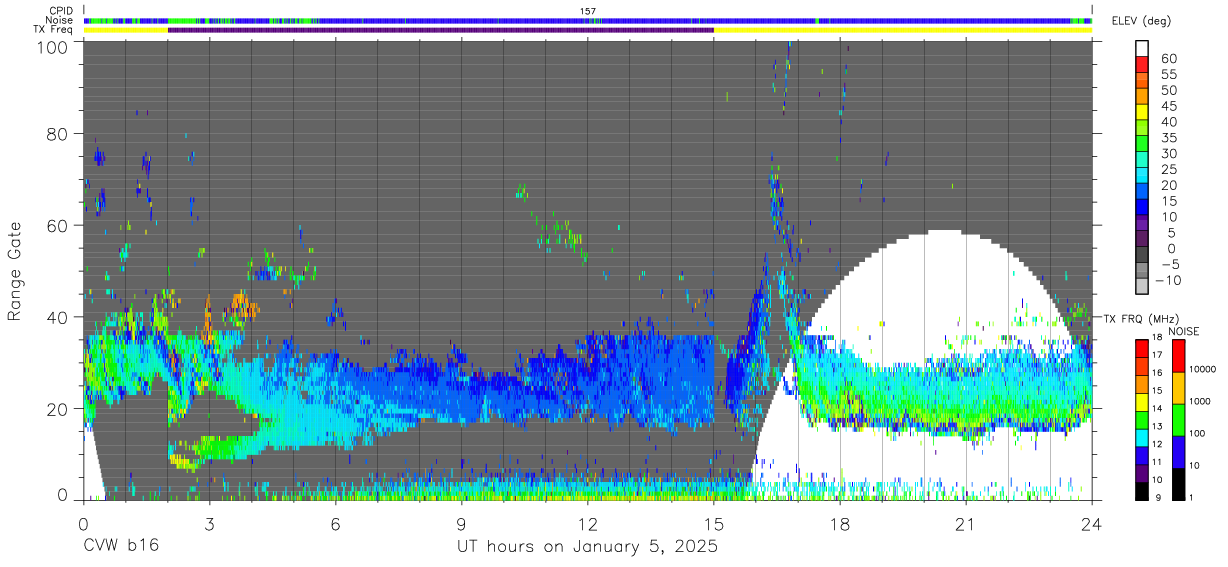Image resolution: width=1228 pixels, height=567 pixels.
Task: Click the '15' hour tick on UT axis
Action: tap(714, 522)
